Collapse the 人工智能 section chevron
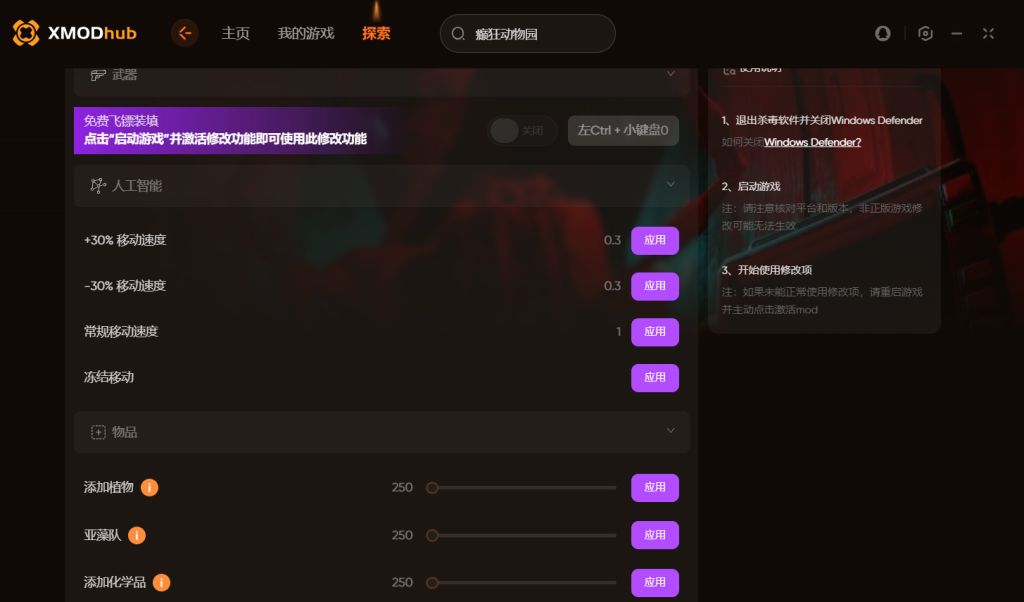This screenshot has width=1024, height=602. (671, 185)
